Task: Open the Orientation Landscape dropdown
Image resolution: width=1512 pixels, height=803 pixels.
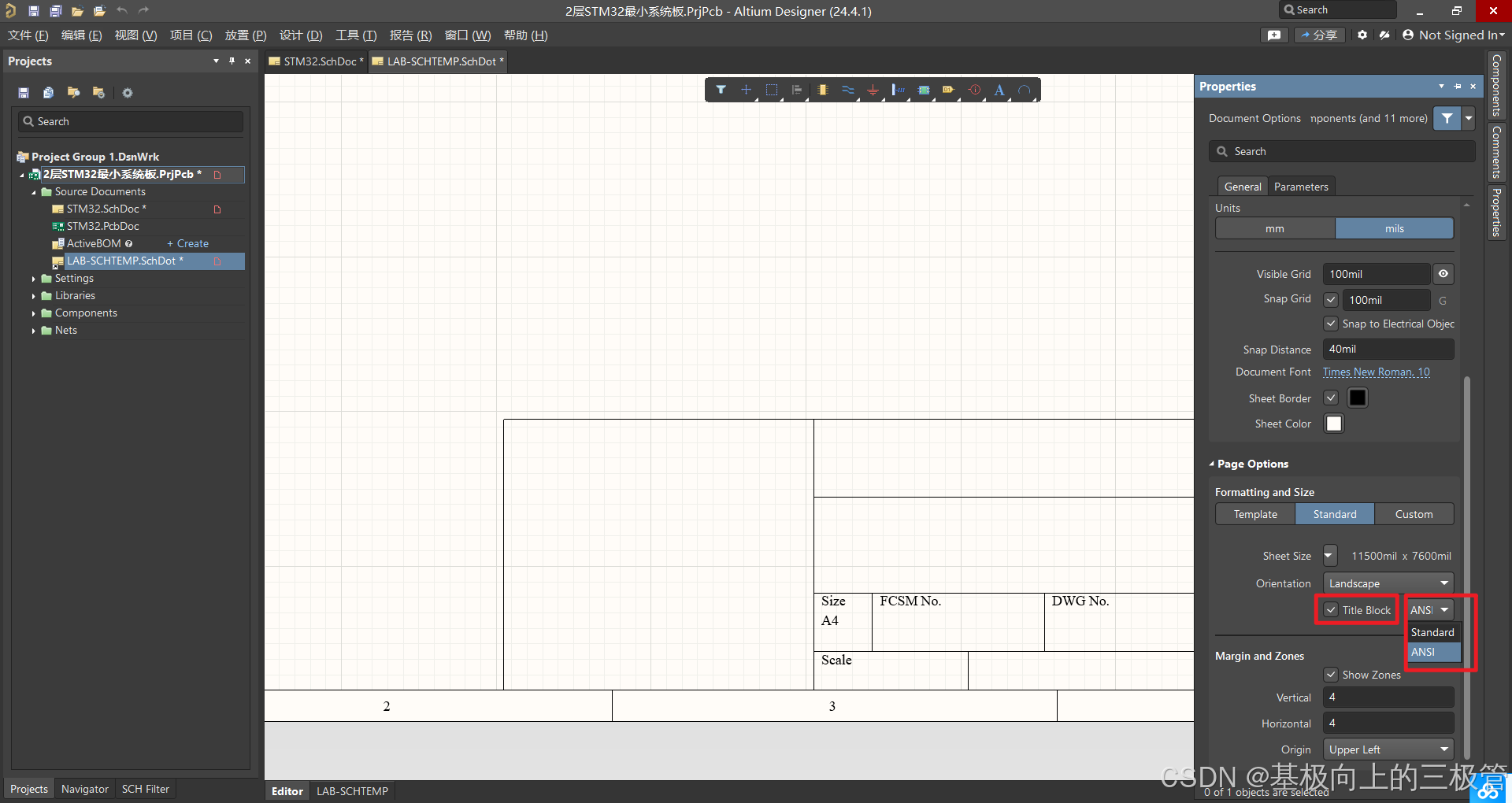Action: click(x=1388, y=583)
